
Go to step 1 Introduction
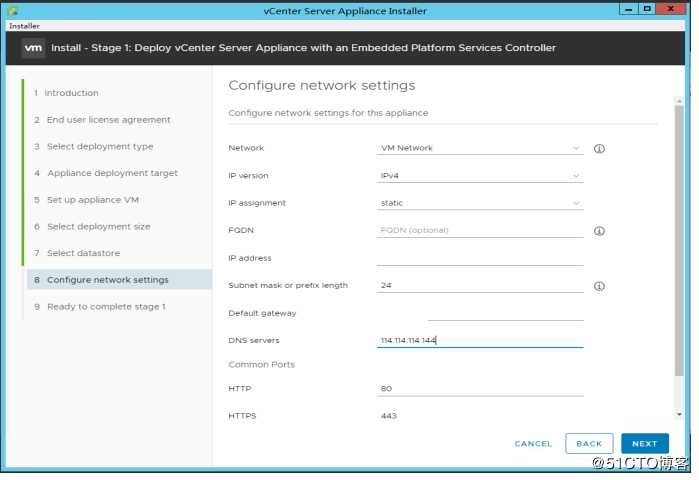pos(66,93)
